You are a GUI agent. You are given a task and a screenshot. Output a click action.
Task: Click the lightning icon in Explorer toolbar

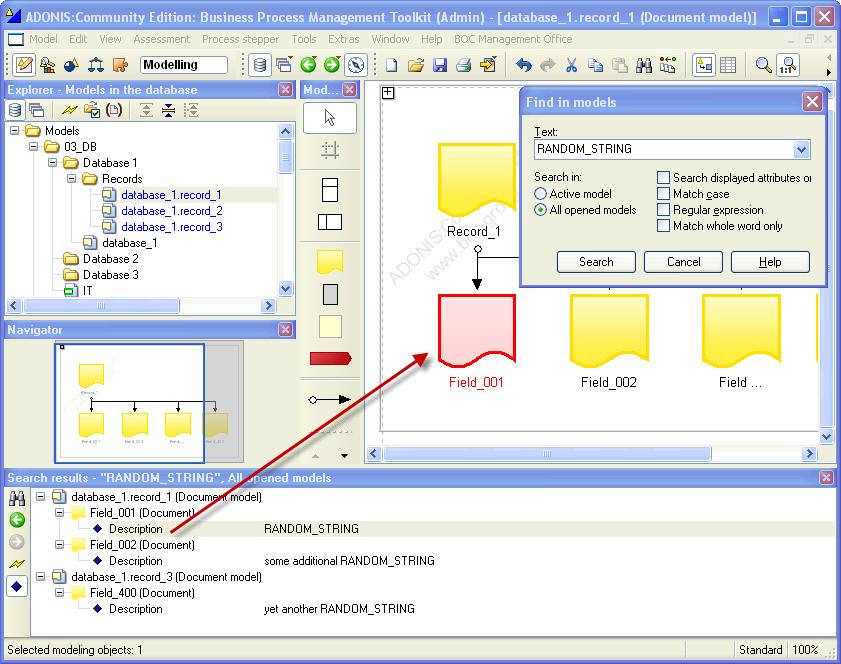(x=69, y=110)
